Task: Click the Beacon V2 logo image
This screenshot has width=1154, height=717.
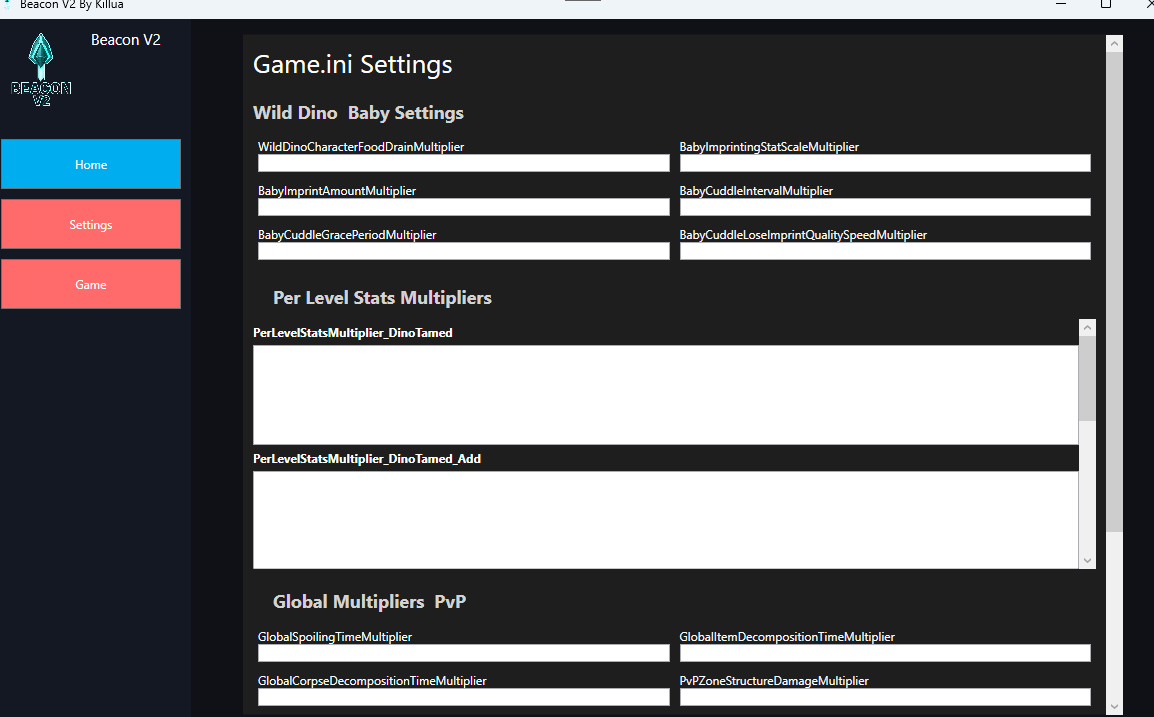Action: (41, 70)
